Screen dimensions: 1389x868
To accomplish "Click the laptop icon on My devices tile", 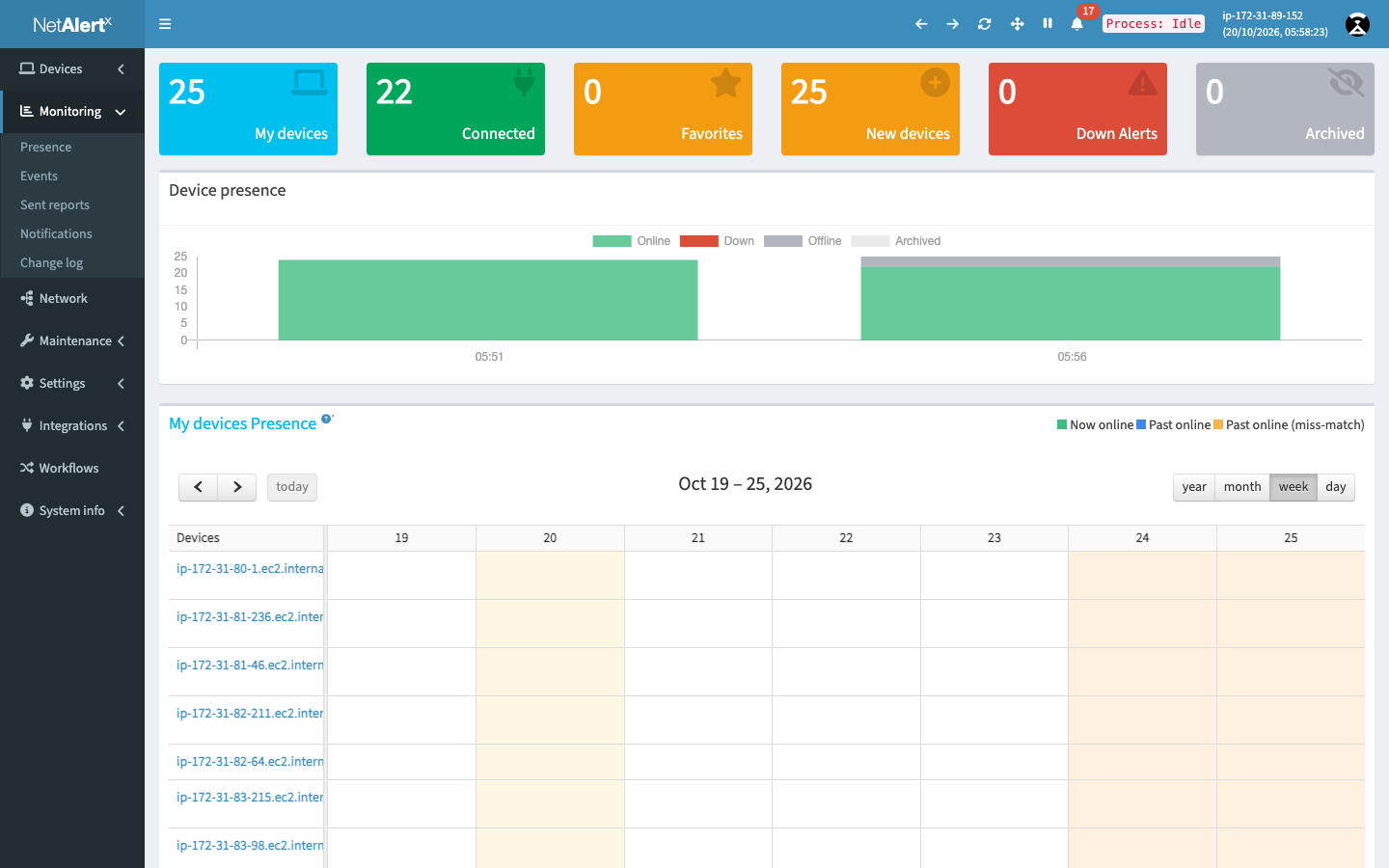I will [x=310, y=83].
